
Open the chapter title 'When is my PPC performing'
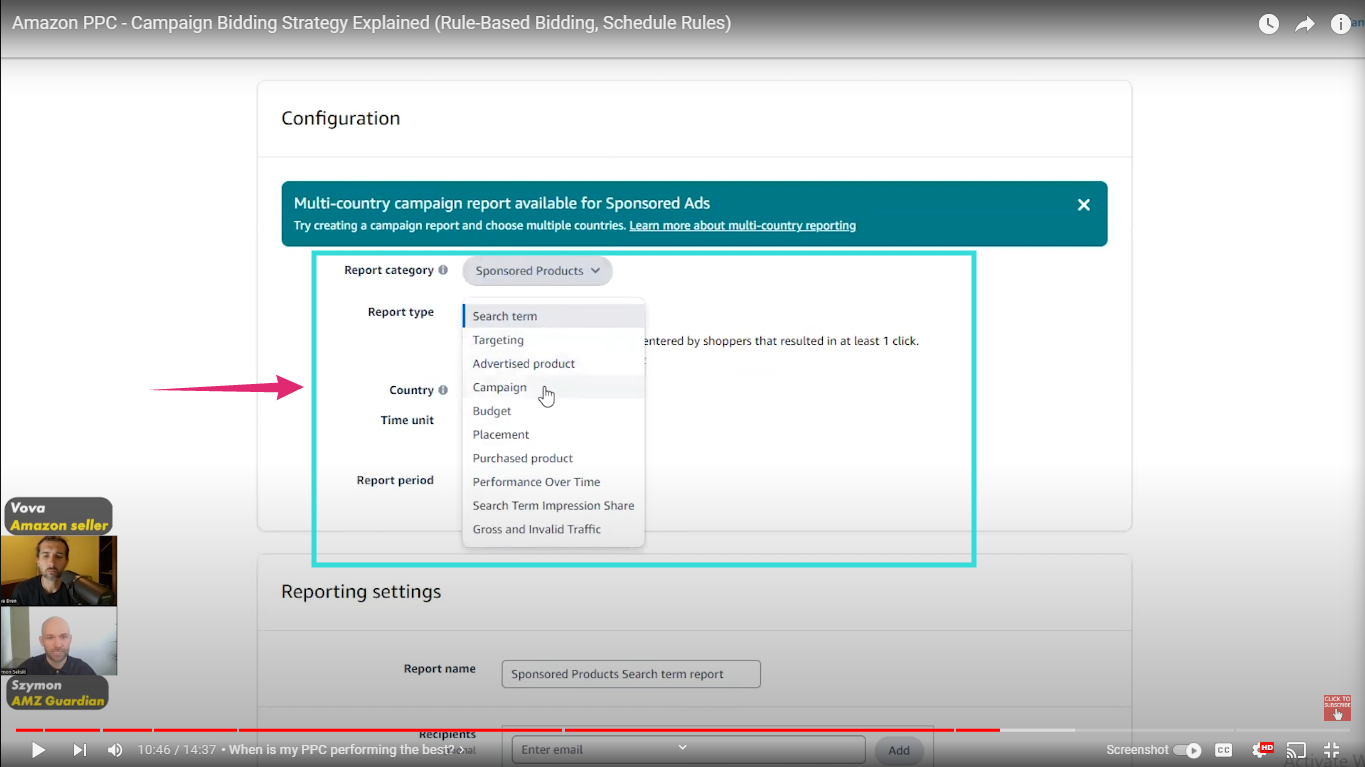(x=346, y=750)
